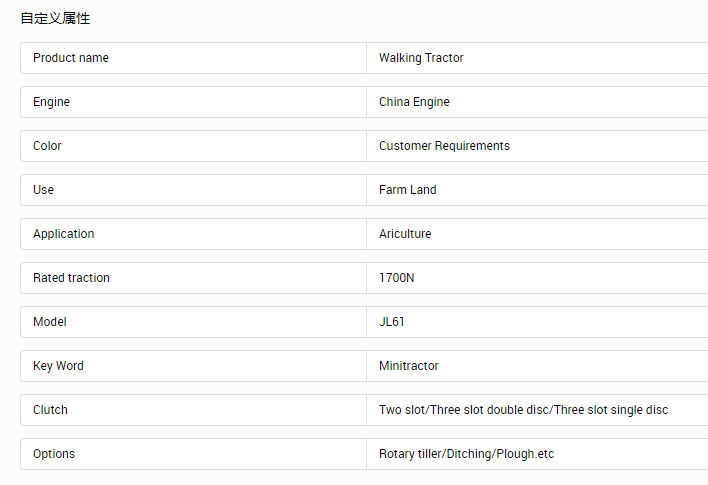
Task: Click the Color attribute name field
Action: [x=193, y=146]
